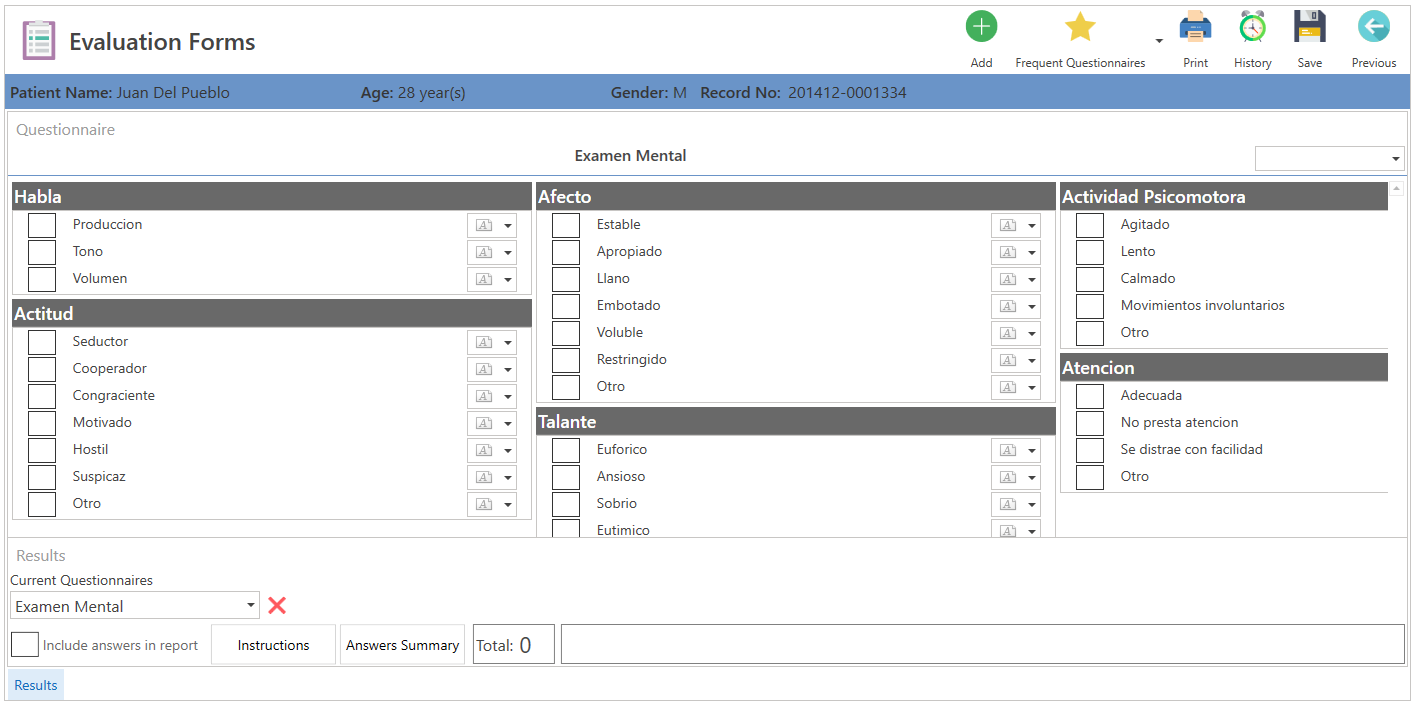The width and height of the screenshot is (1417, 705).
Task: Click the Save diskette icon
Action: tap(1310, 25)
